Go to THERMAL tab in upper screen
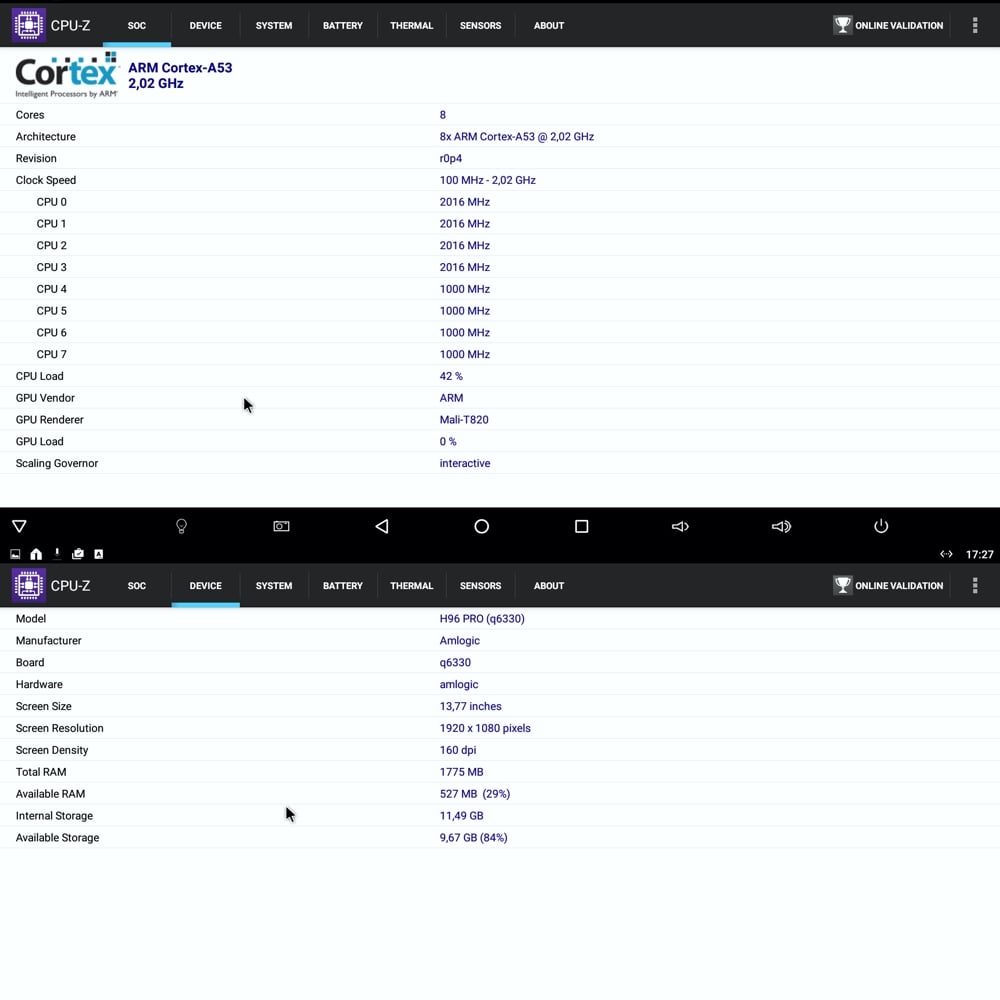The width and height of the screenshot is (1000, 1000). coord(411,26)
